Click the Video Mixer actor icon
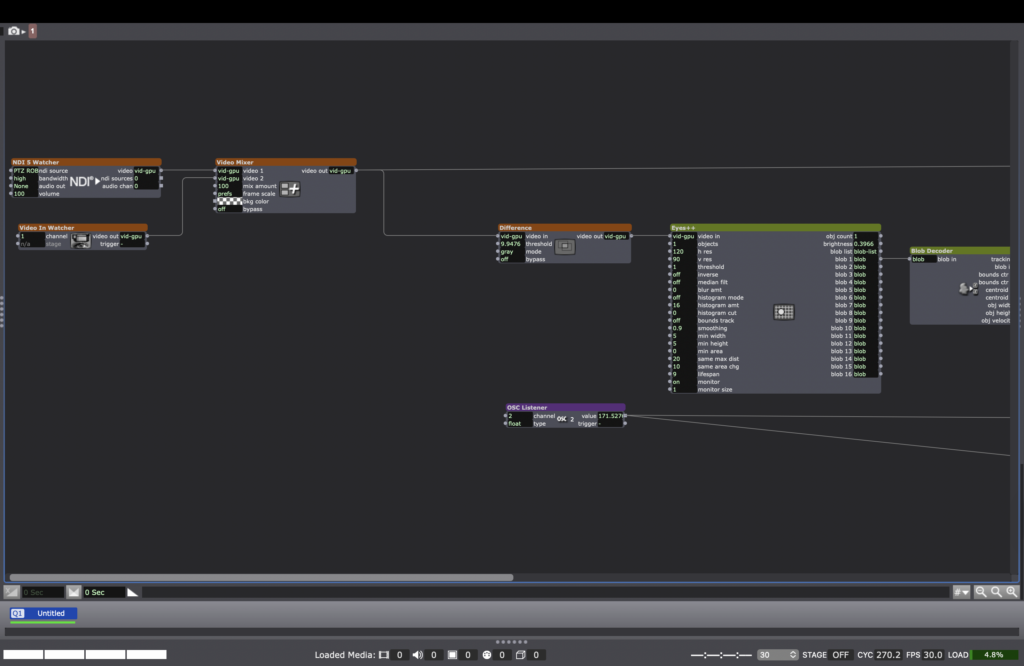Viewport: 1024px width, 666px height. tap(290, 189)
